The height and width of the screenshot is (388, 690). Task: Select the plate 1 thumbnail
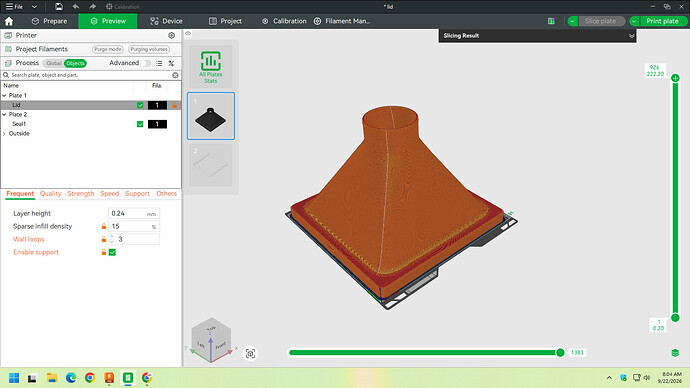[x=211, y=116]
